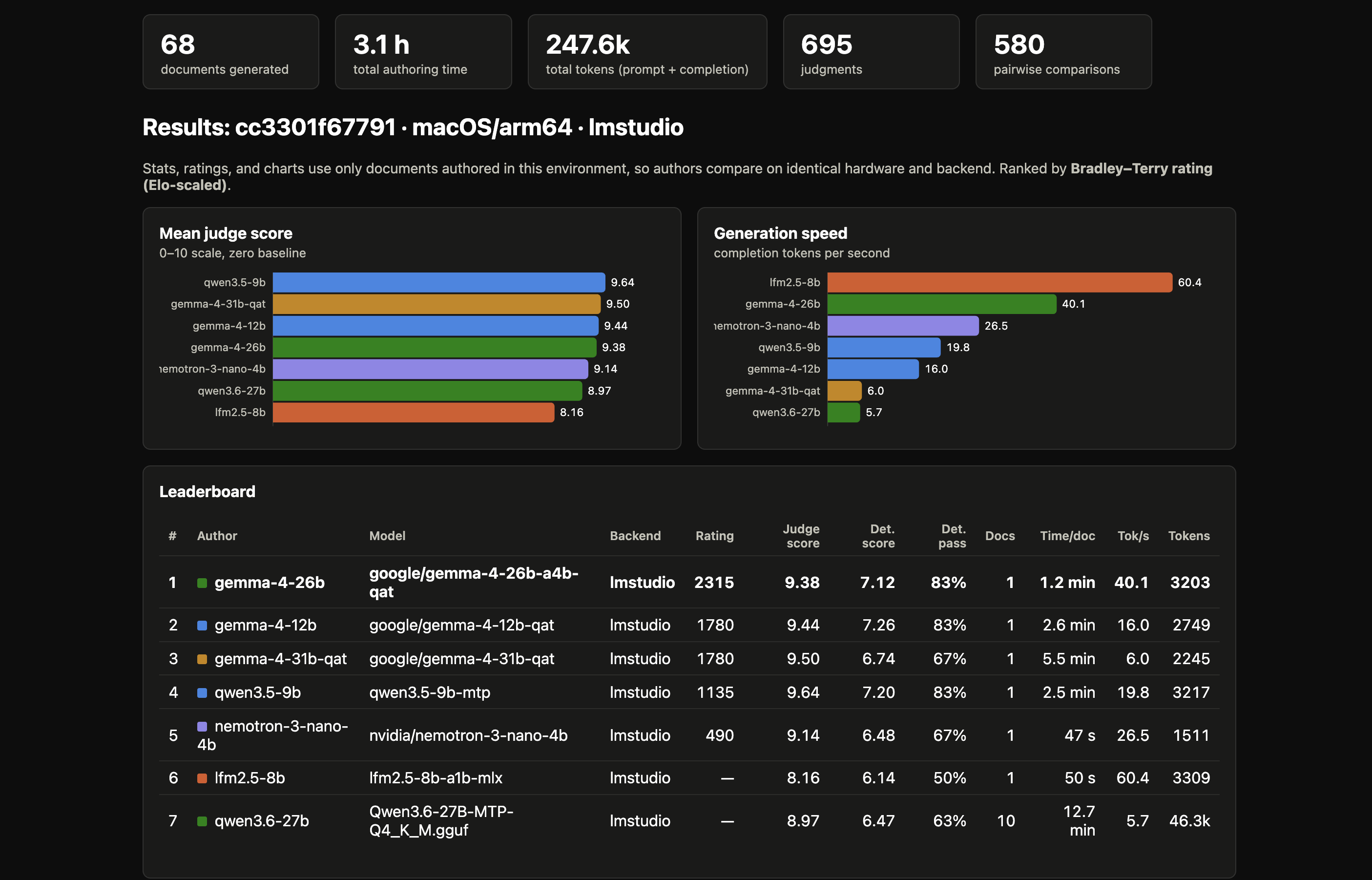Click the blue swatch beside qwen3.5-9b author
Screen dimensions: 1372x880
click(x=202, y=692)
